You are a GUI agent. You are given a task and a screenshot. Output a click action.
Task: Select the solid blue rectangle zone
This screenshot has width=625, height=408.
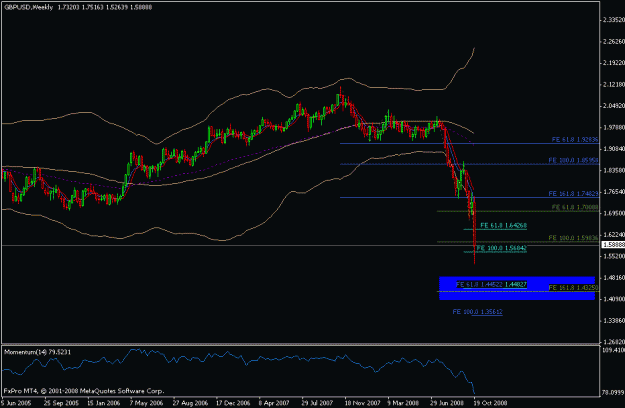point(517,288)
